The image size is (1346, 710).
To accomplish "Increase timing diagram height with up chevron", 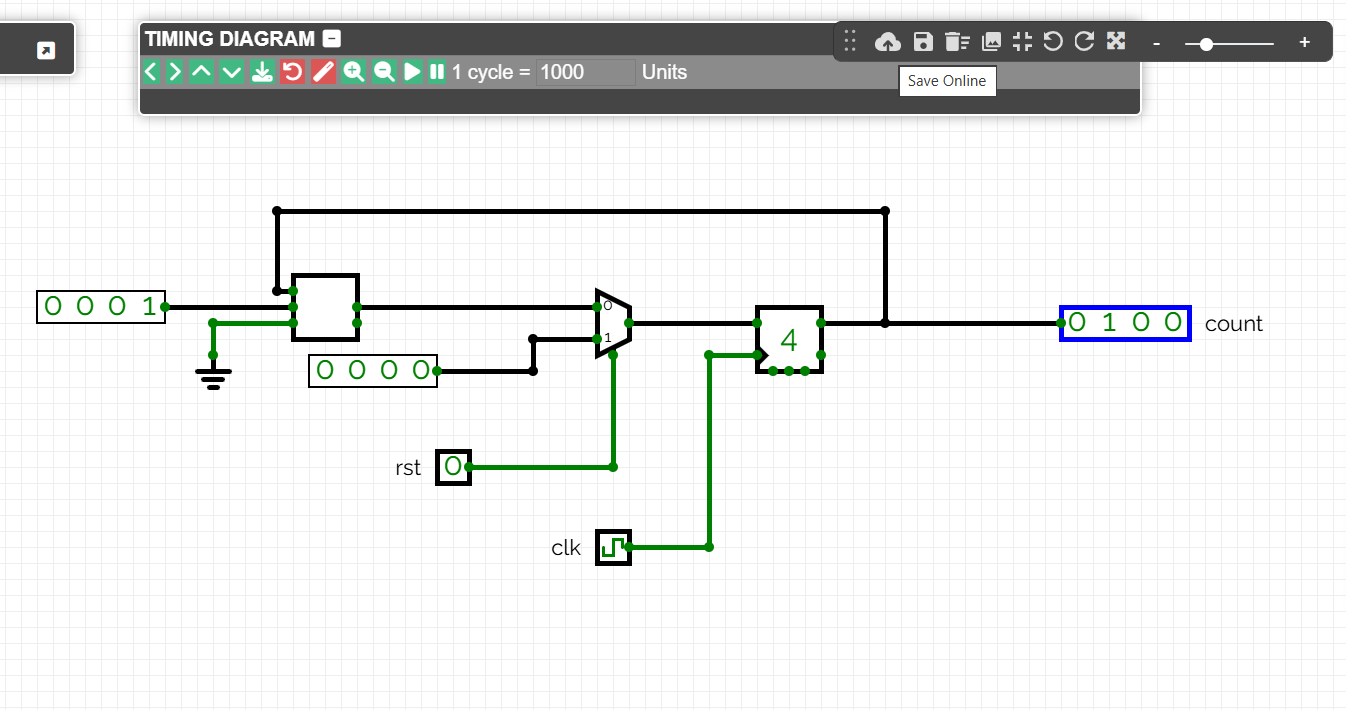I will coord(201,72).
